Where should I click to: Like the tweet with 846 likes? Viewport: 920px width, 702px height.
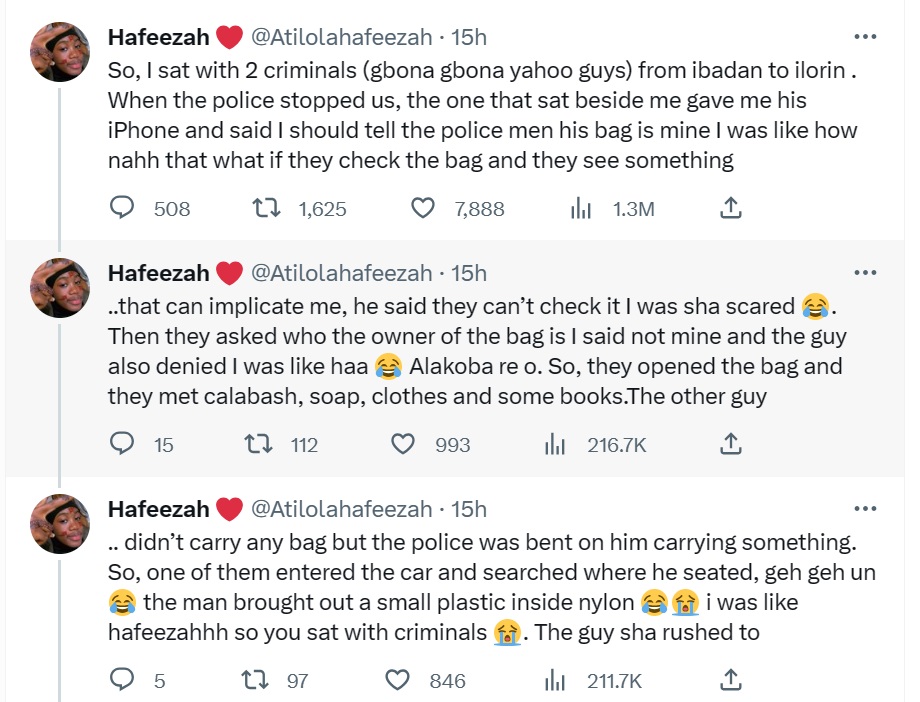[x=398, y=680]
